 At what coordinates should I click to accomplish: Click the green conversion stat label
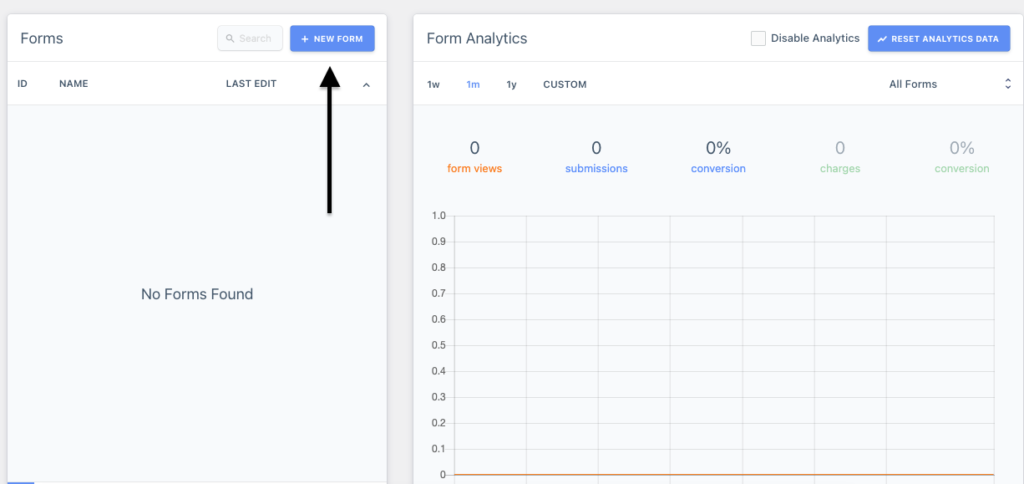pos(962,169)
